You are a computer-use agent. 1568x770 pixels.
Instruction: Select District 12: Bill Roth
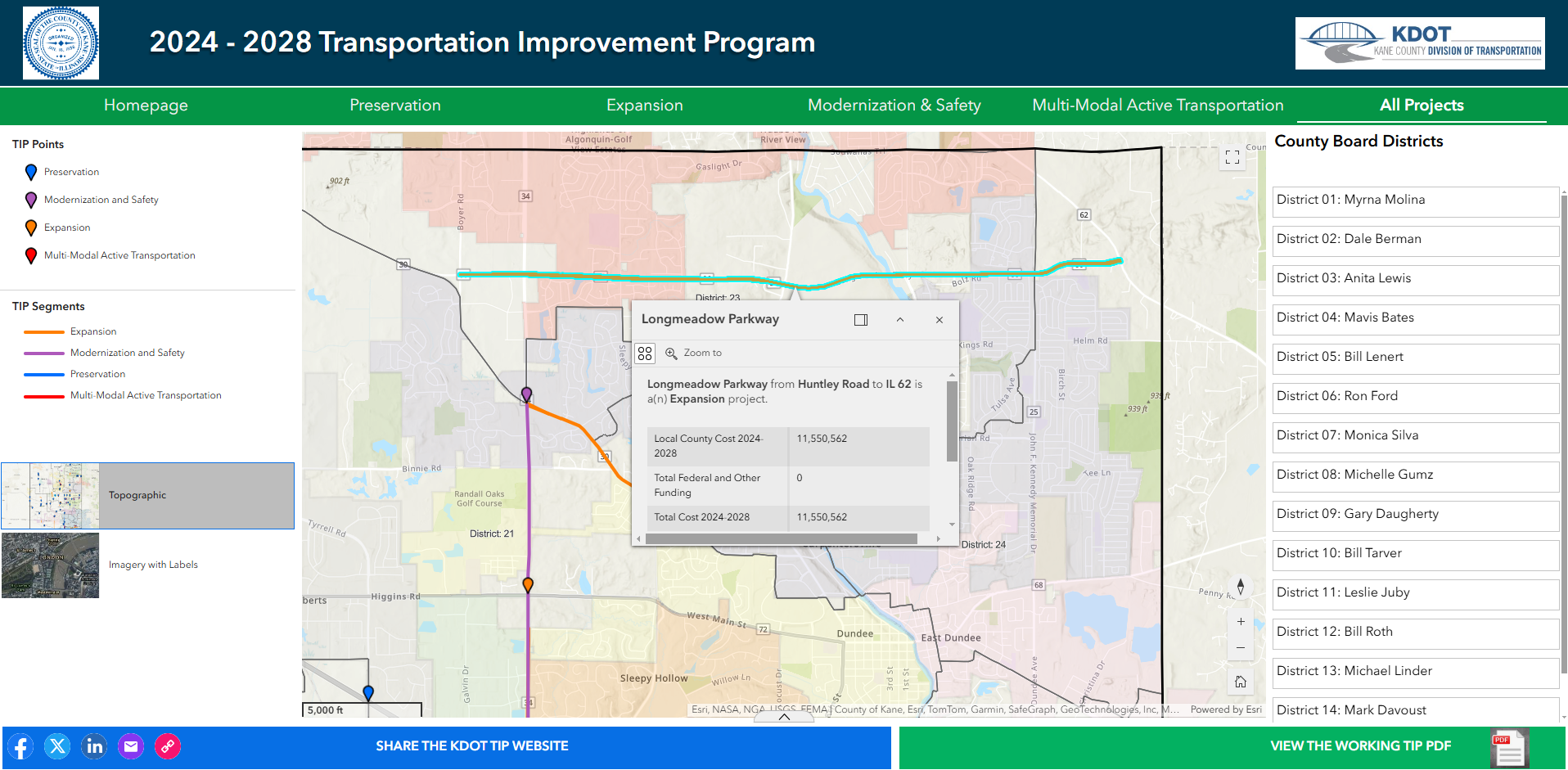(1415, 633)
